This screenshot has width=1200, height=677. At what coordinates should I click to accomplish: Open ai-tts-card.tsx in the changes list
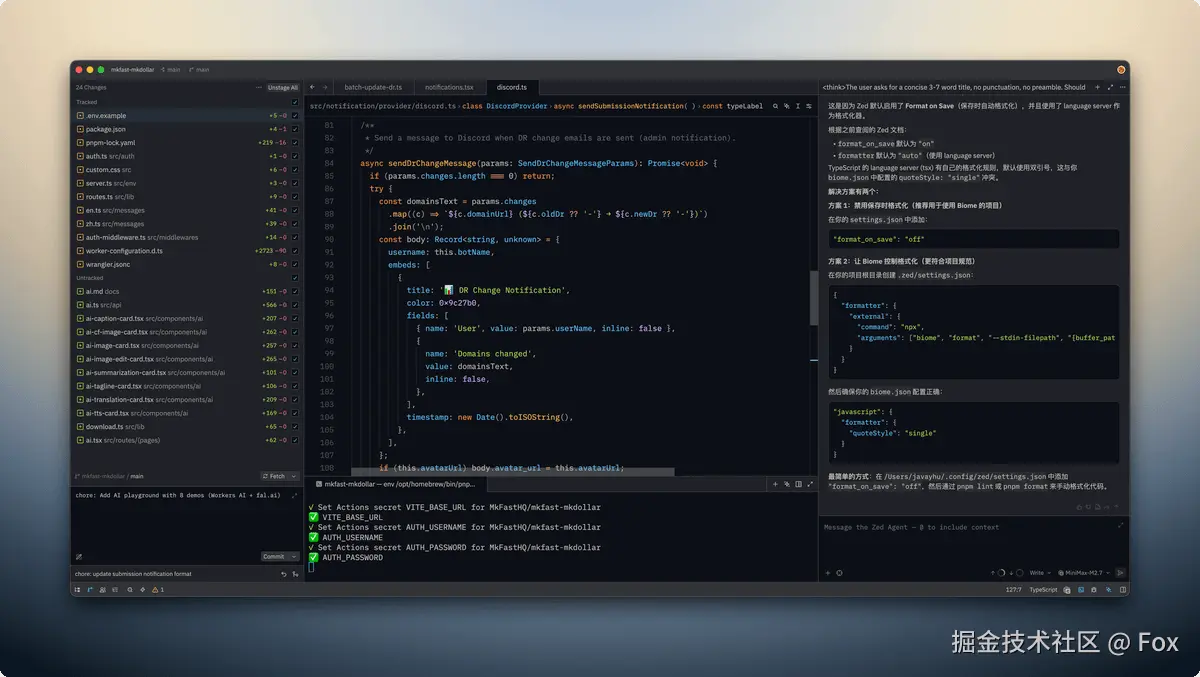(x=185, y=413)
